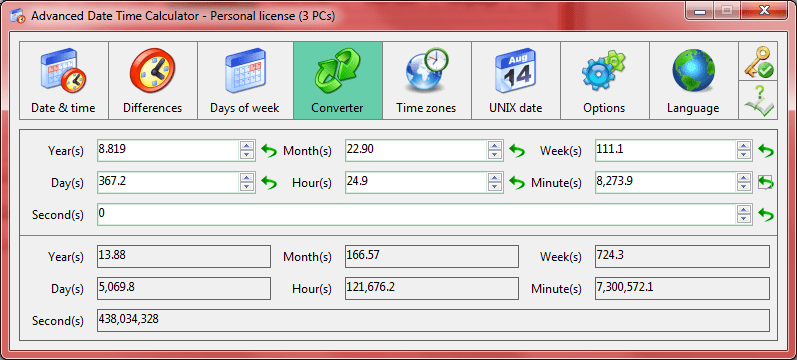Select the Minute(s) result field 7,300,572.1
This screenshot has width=797, height=360.
(682, 288)
